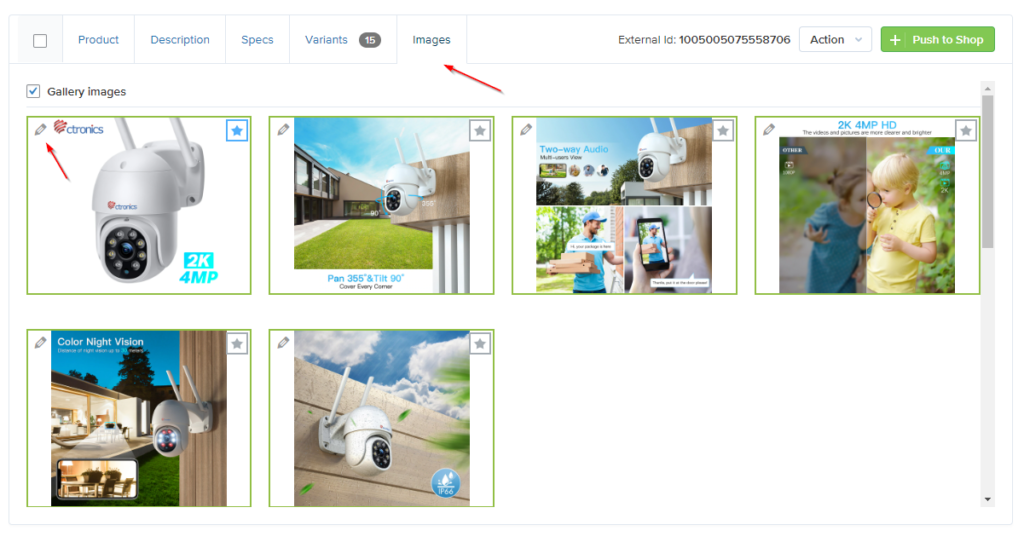Toggle the Gallery images checkbox
Viewport: 1024px width, 542px height.
tap(33, 92)
